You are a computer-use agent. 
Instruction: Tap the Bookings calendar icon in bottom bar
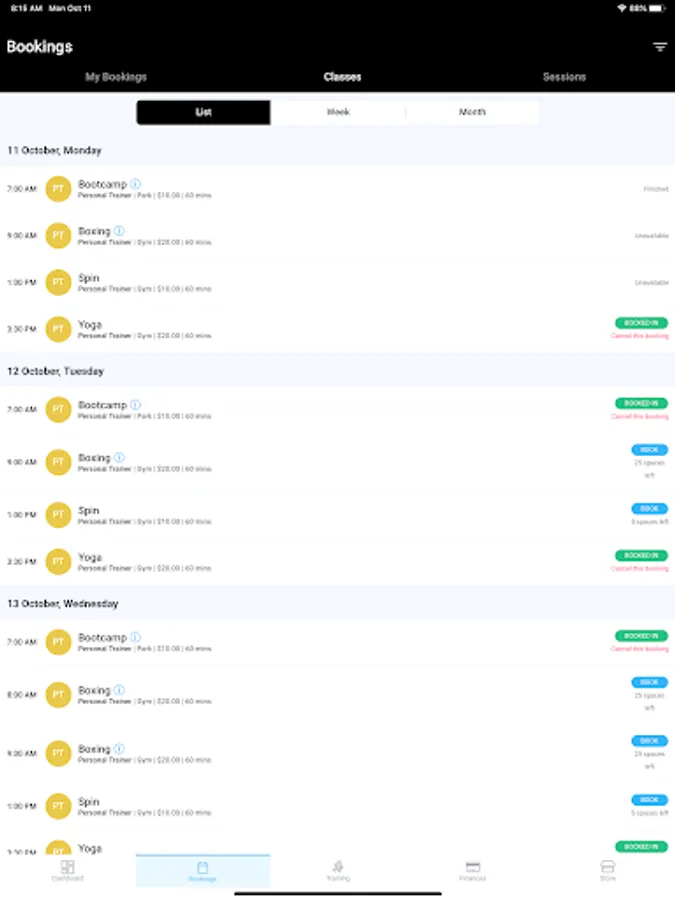pos(203,867)
